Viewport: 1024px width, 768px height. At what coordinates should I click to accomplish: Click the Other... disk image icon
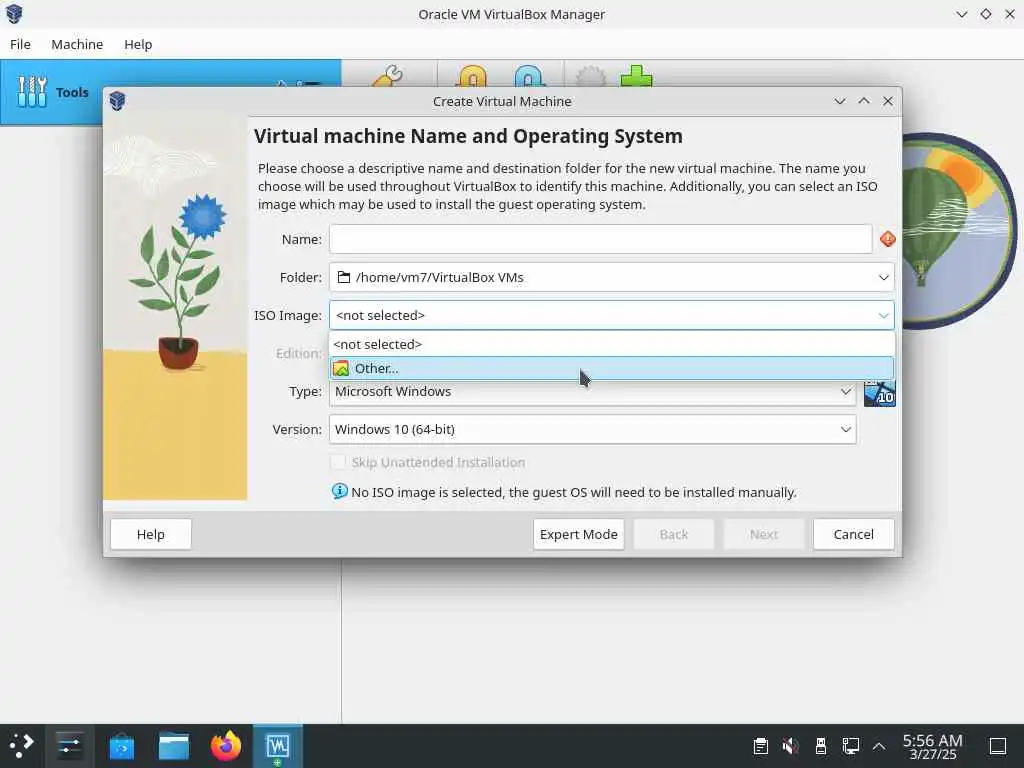(x=341, y=369)
